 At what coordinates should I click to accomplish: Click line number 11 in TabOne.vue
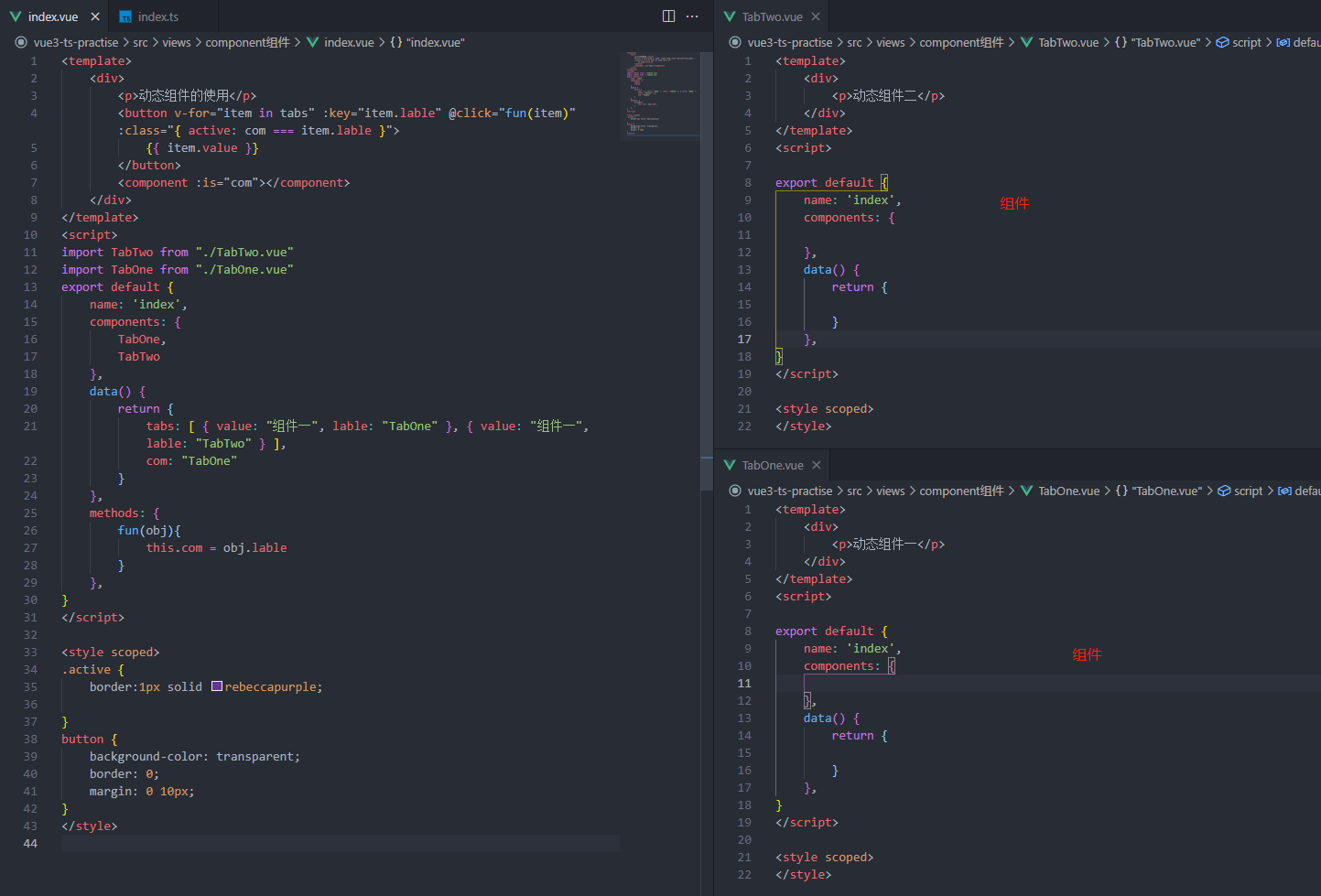point(744,683)
